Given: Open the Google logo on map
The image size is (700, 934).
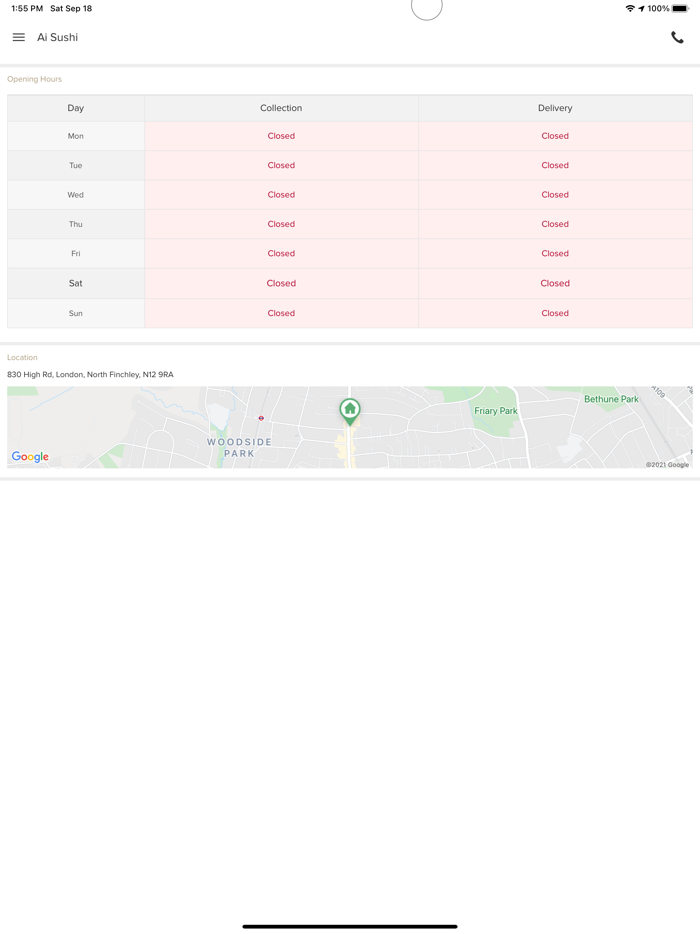Looking at the screenshot, I should [x=30, y=457].
